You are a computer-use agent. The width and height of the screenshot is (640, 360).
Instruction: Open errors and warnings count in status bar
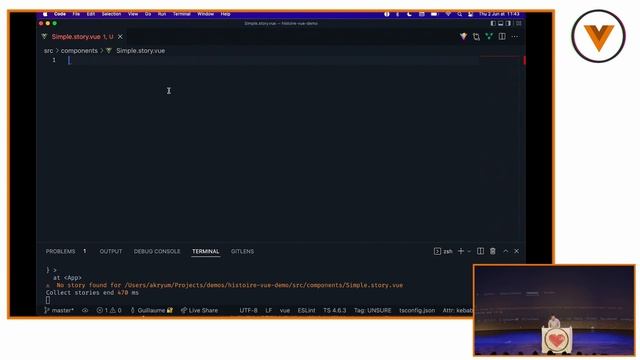pyautogui.click(x=109, y=311)
